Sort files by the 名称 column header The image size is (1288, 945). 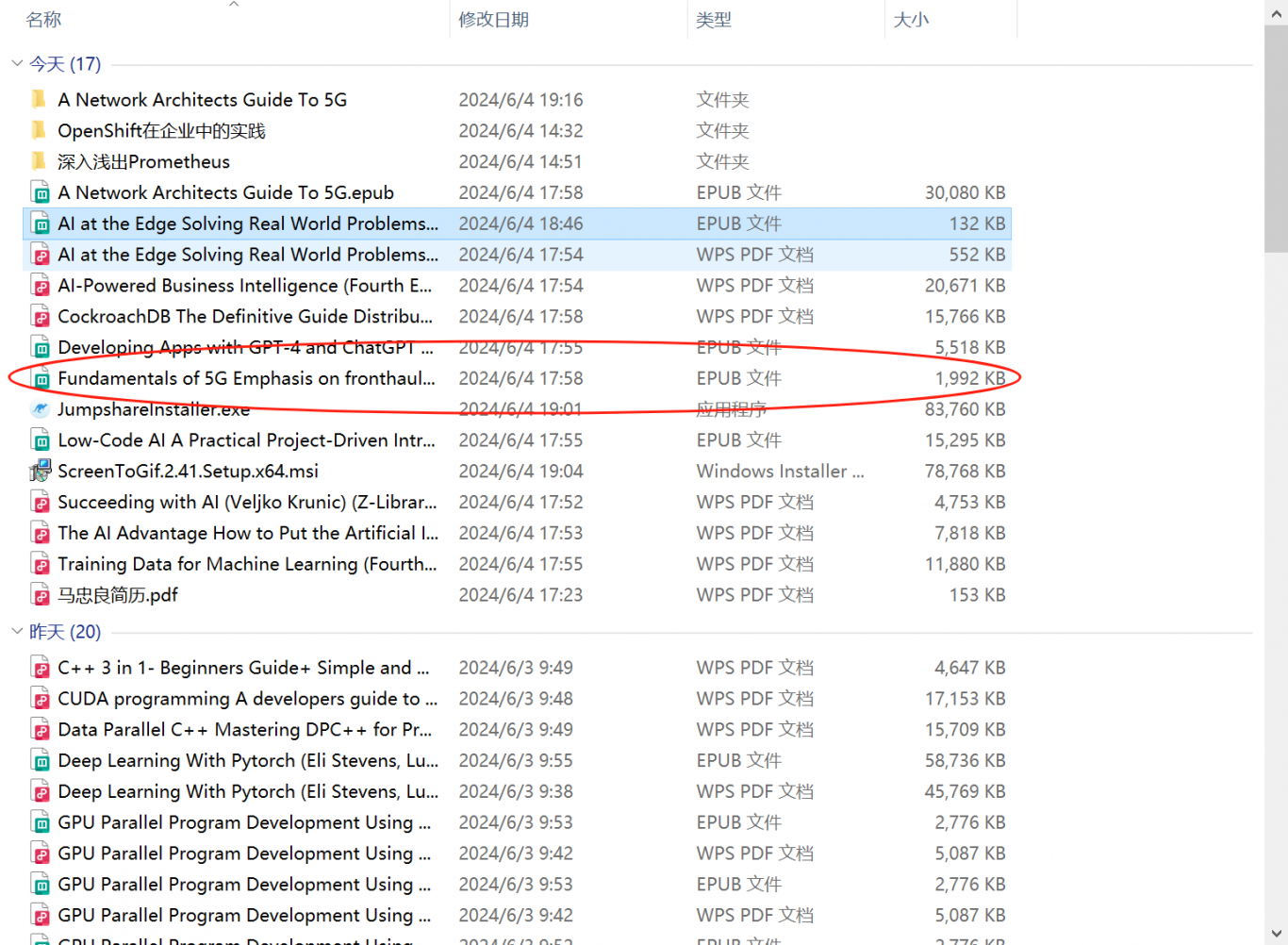[x=43, y=20]
